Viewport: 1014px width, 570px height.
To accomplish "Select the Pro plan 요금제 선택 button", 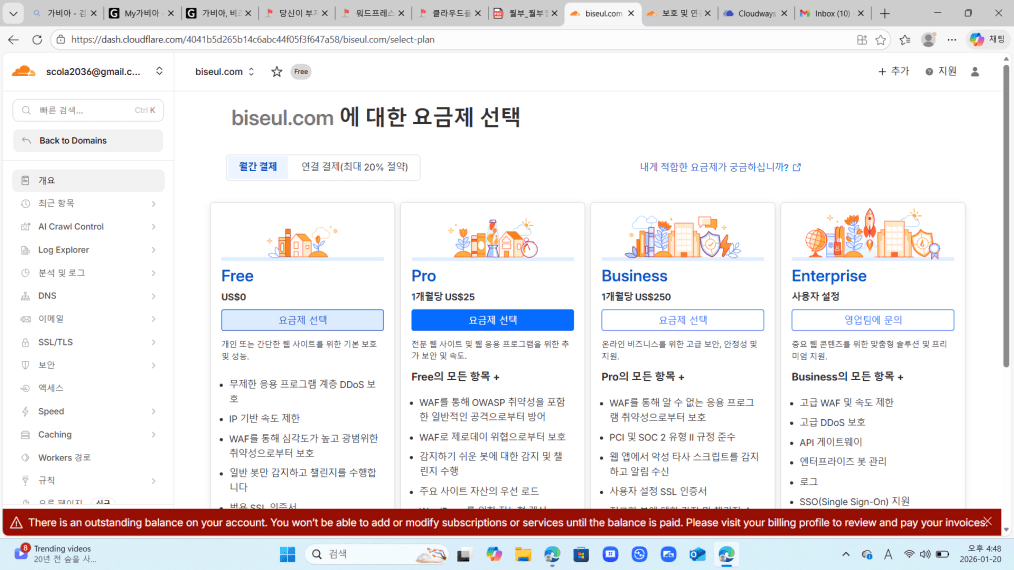I will coord(492,320).
